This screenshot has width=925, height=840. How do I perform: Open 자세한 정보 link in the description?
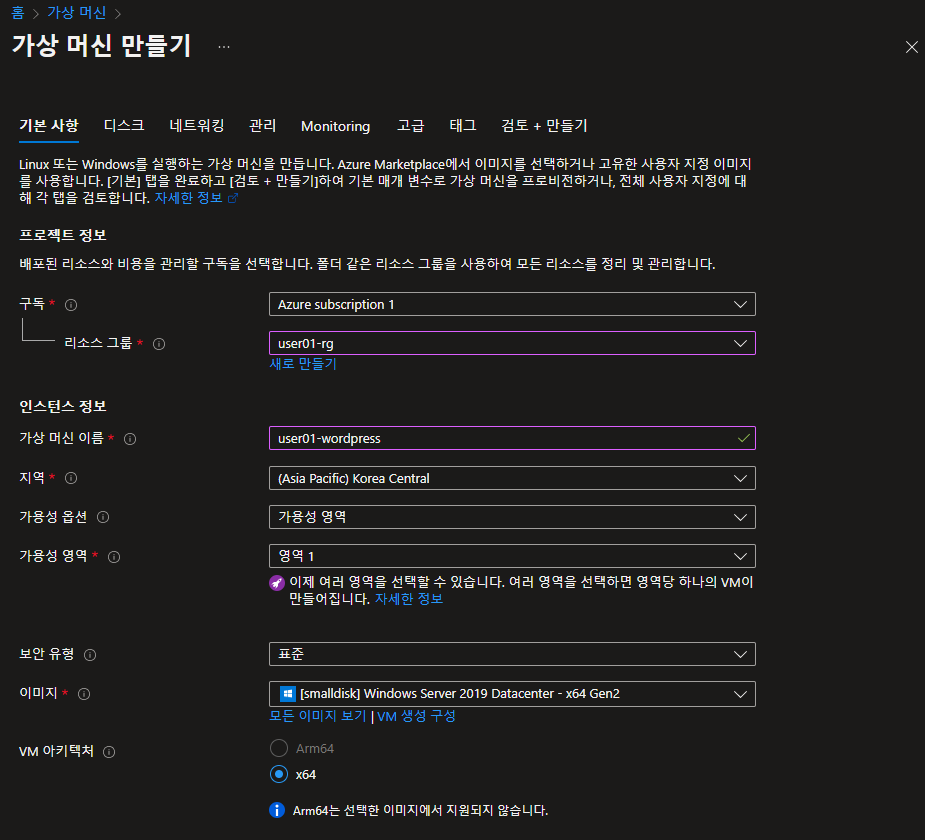click(x=188, y=198)
